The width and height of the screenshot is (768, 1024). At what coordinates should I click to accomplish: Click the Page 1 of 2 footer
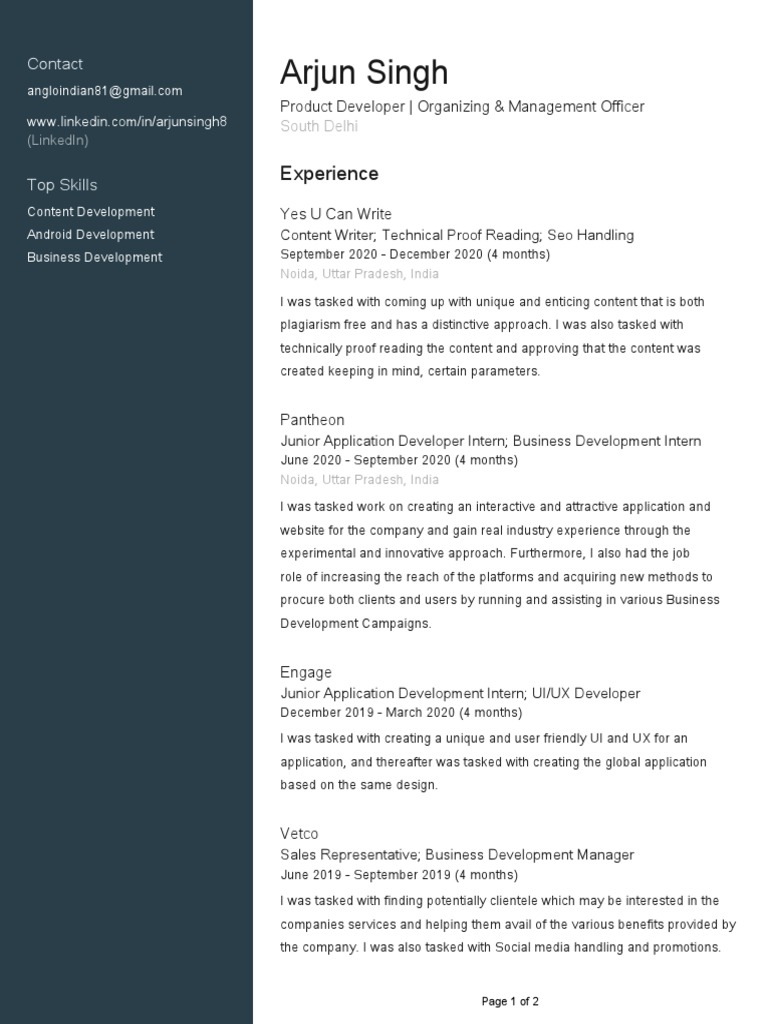(510, 1001)
